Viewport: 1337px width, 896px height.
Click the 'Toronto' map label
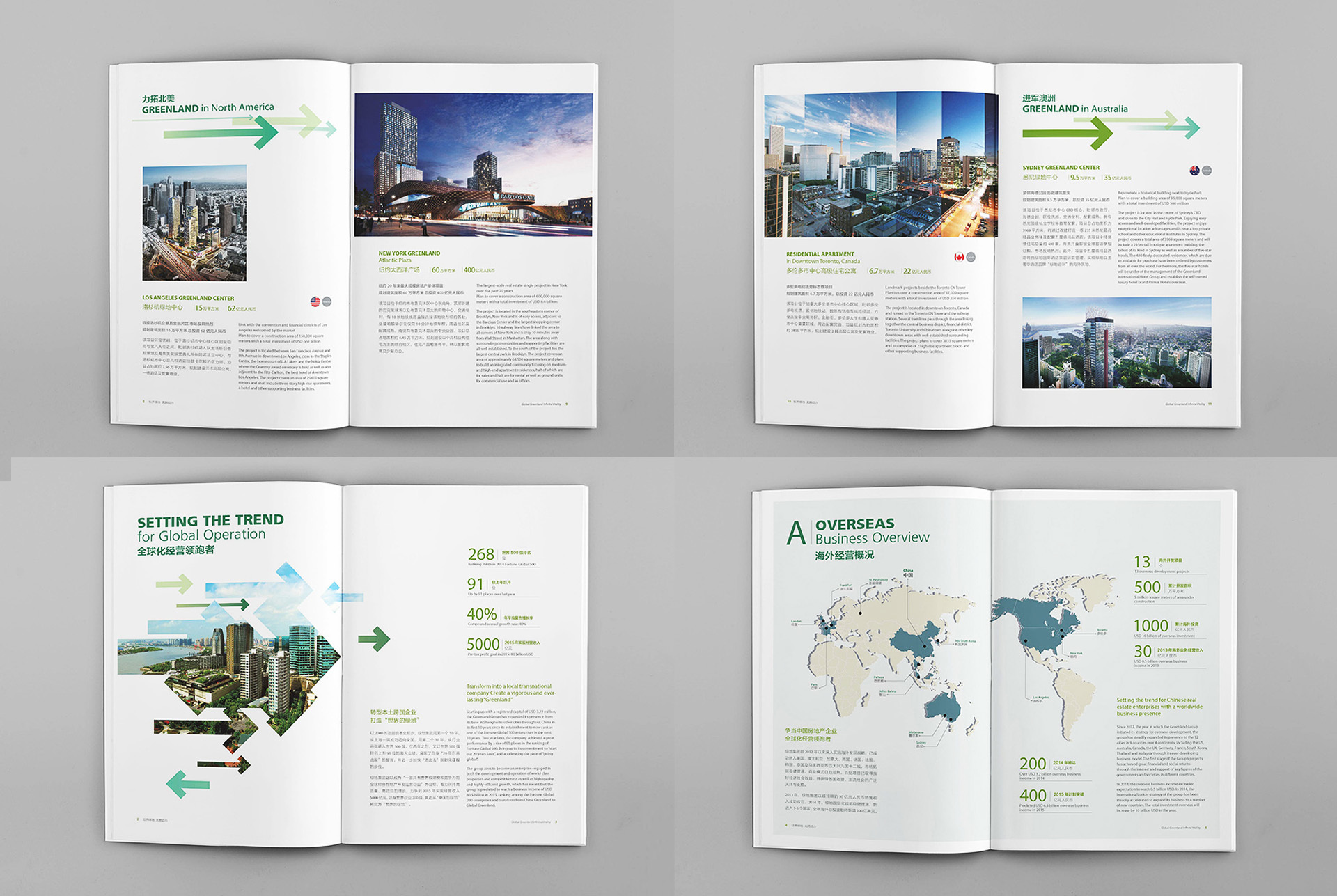1102,631
